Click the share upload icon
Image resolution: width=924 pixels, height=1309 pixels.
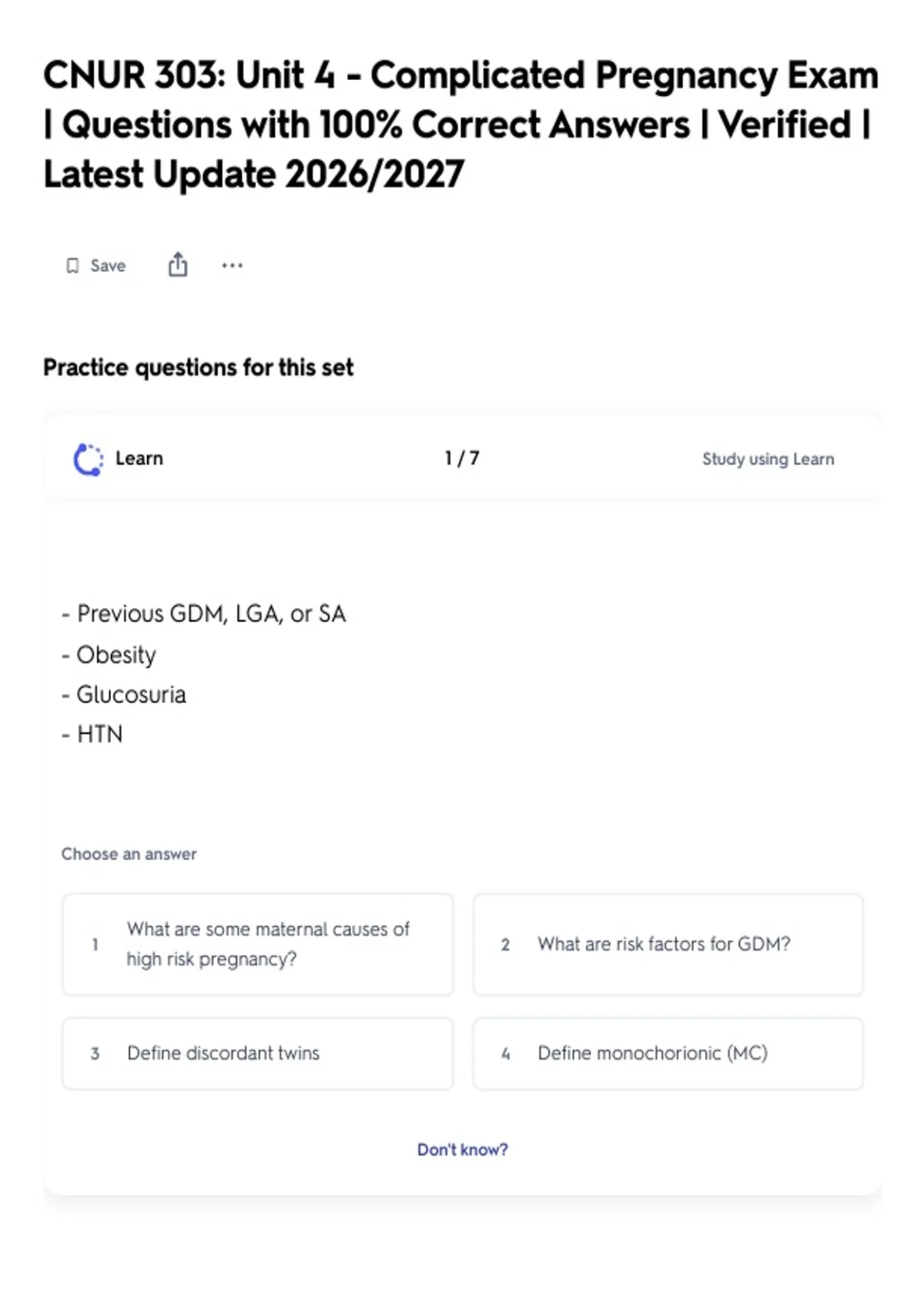(178, 264)
